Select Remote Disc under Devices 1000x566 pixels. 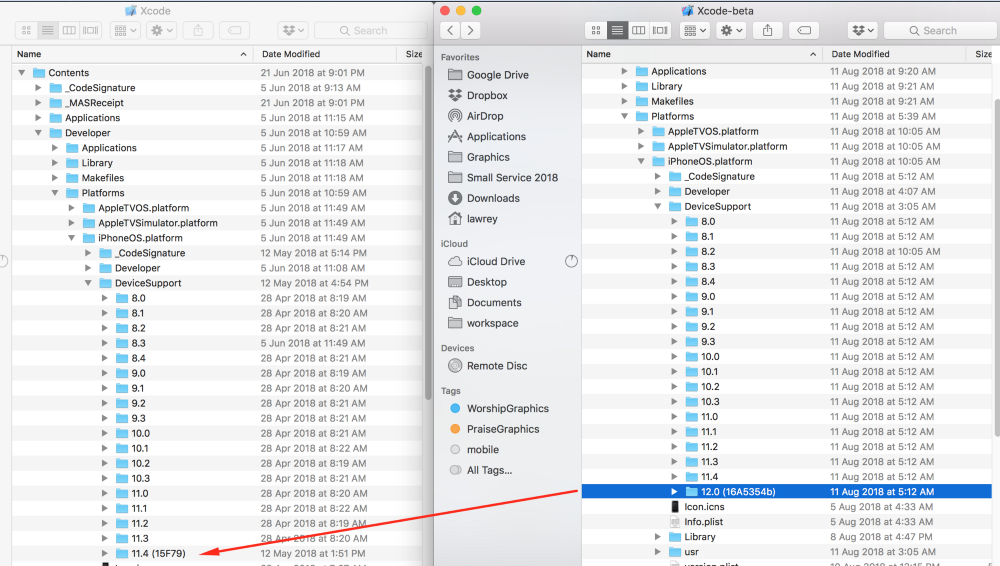(488, 366)
